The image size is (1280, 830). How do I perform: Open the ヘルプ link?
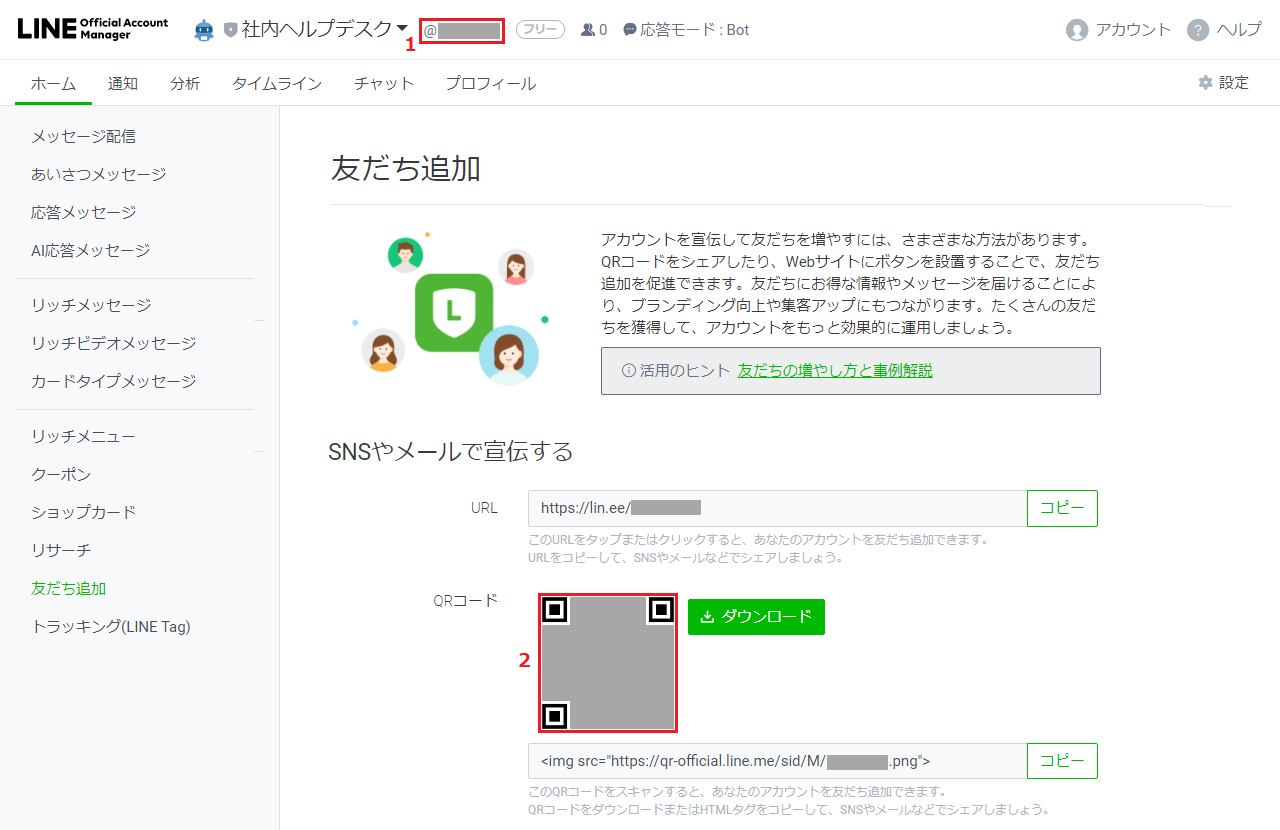1239,30
